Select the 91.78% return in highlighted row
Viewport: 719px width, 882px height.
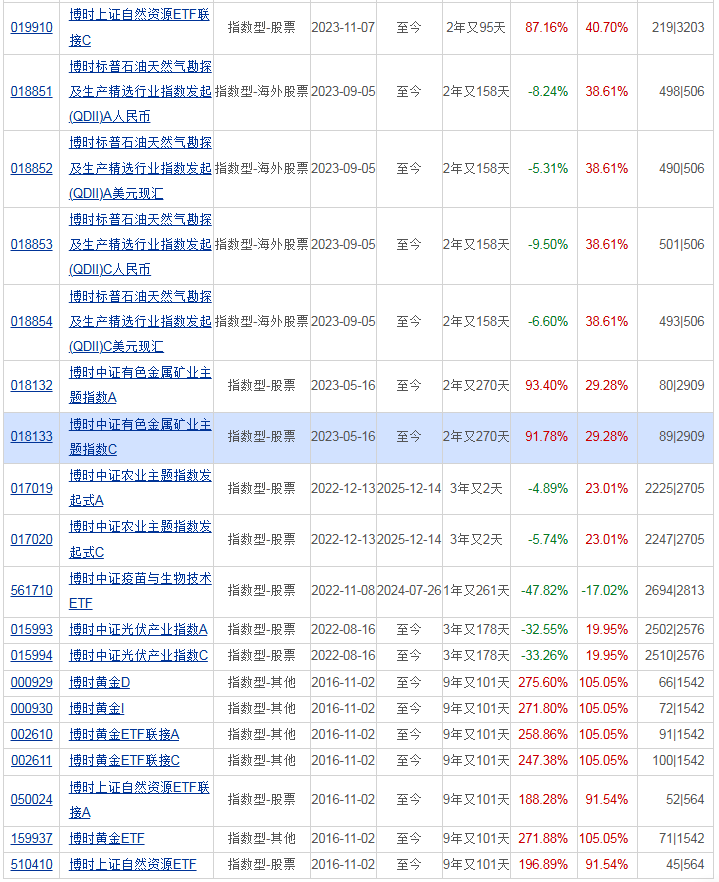coord(546,437)
